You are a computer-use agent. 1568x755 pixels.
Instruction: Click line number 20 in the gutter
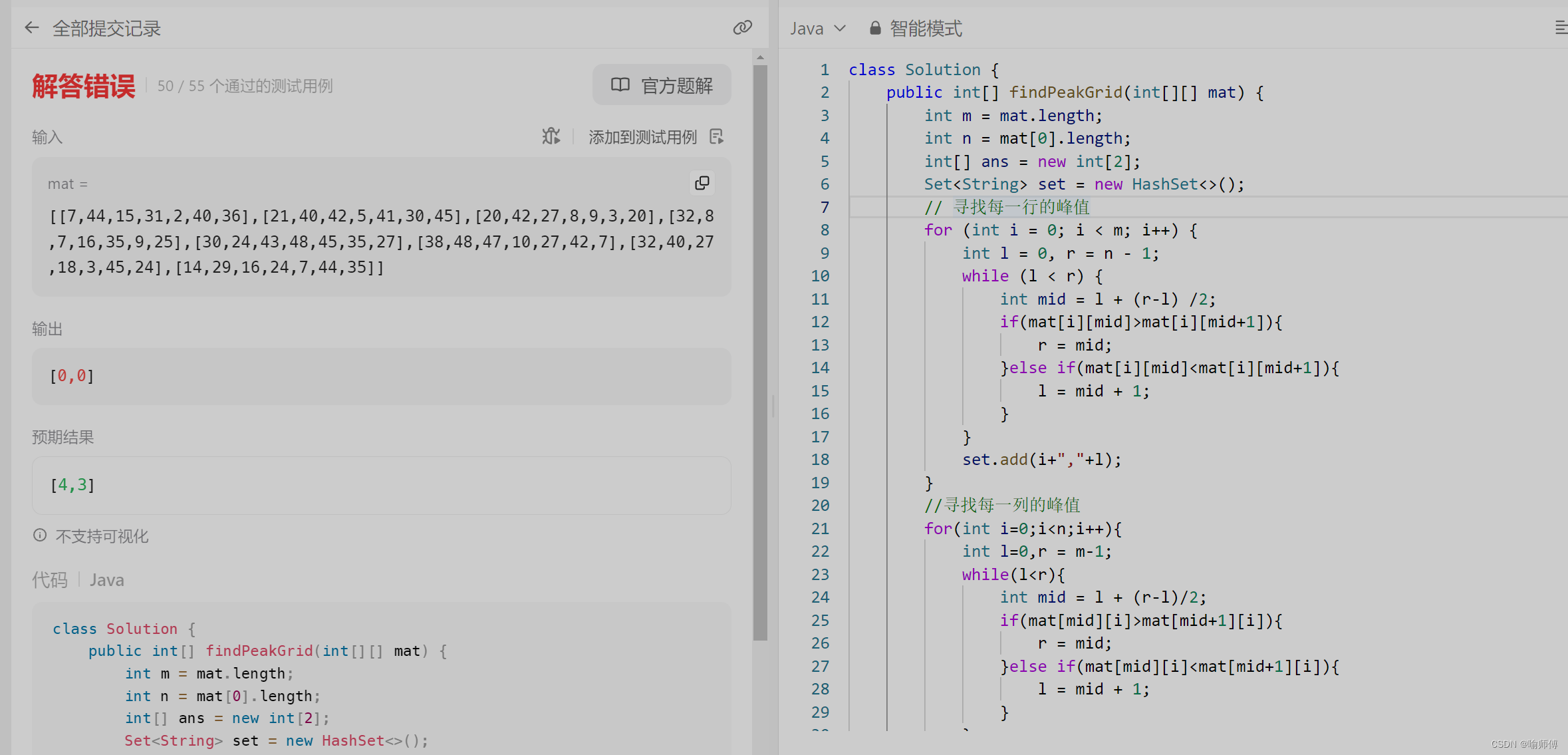820,506
